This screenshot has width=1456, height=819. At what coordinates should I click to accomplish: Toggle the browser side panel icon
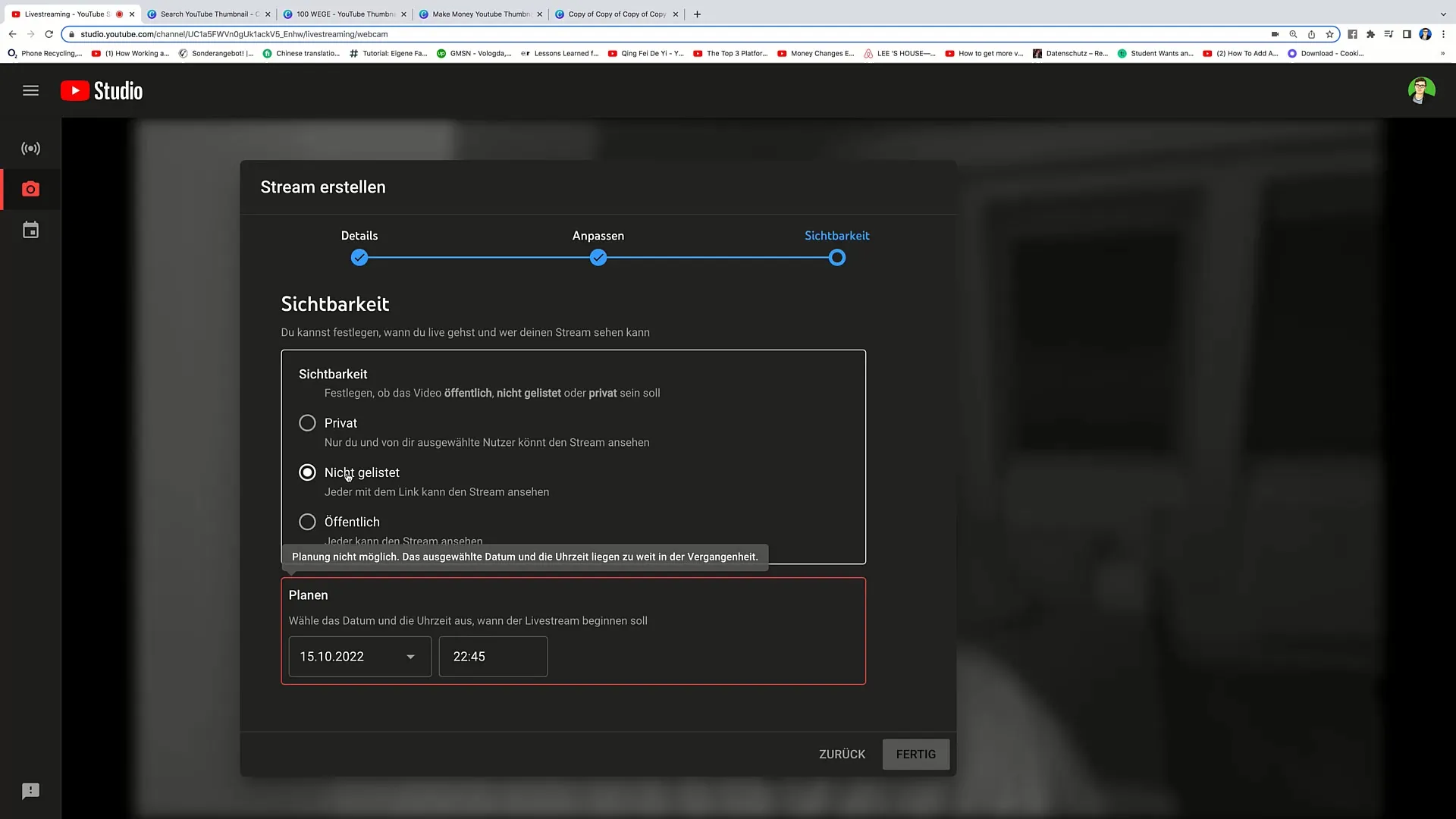1407,34
